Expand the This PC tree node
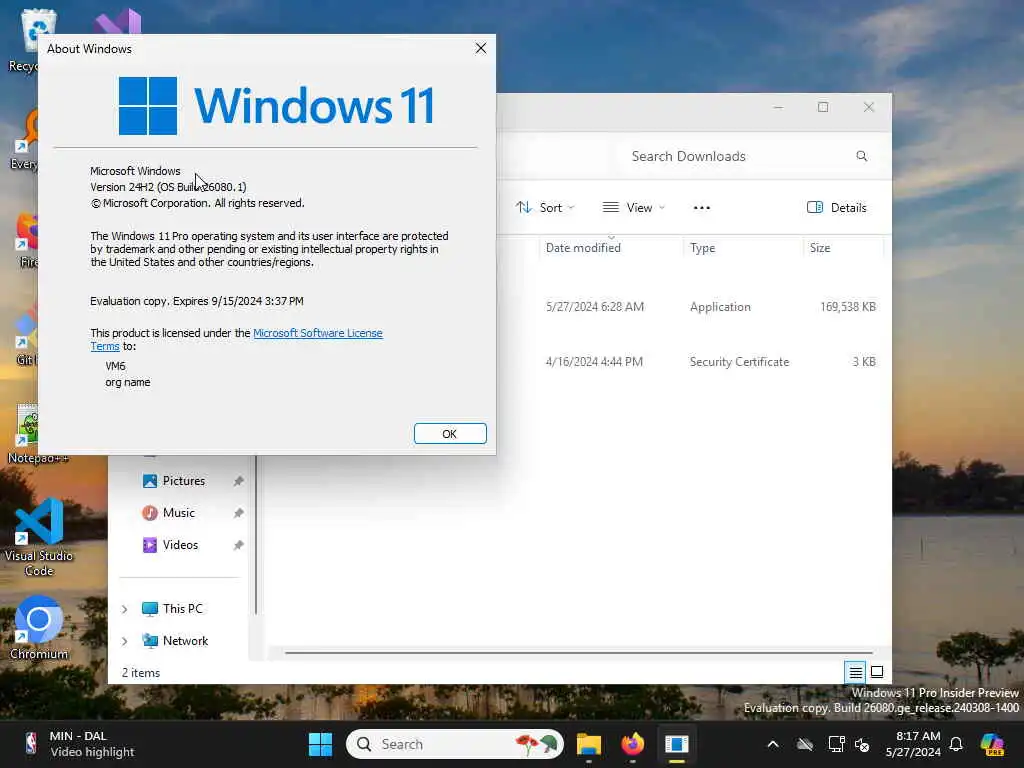1024x768 pixels. [124, 609]
